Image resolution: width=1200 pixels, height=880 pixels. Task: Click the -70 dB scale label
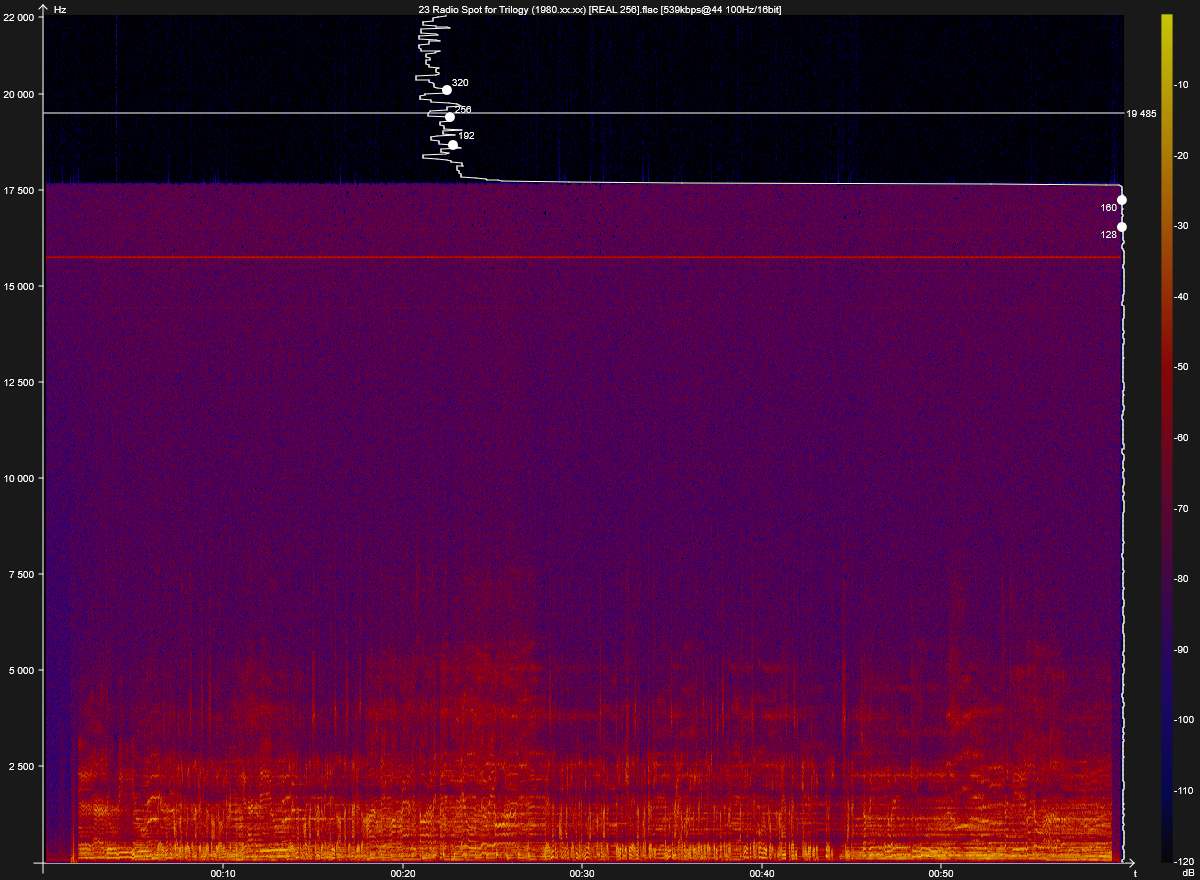tap(1181, 508)
